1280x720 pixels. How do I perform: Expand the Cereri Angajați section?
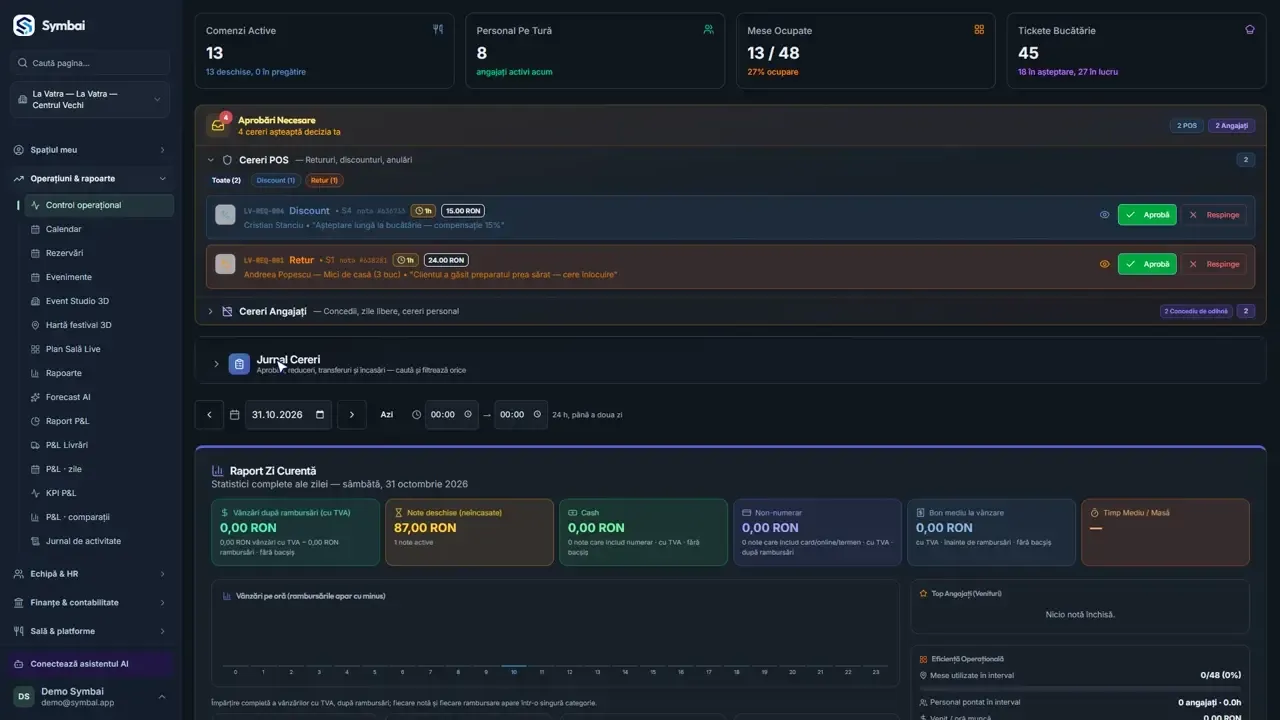coord(211,311)
